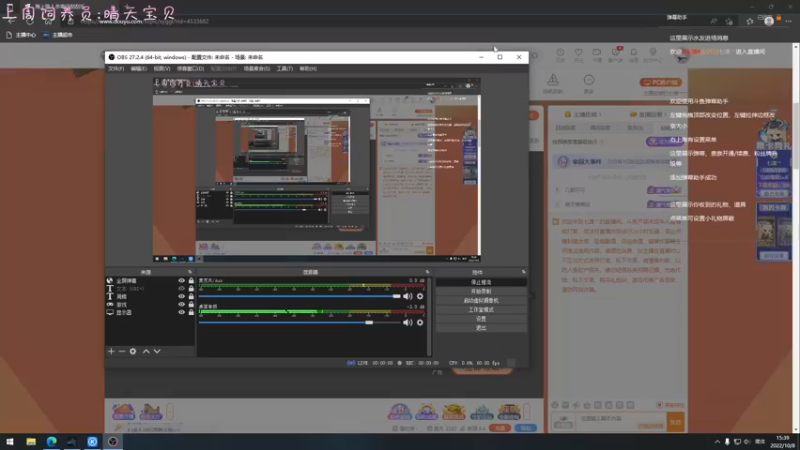
Task: Open 停靠窗口(D) menu in OBS
Action: tap(190, 68)
